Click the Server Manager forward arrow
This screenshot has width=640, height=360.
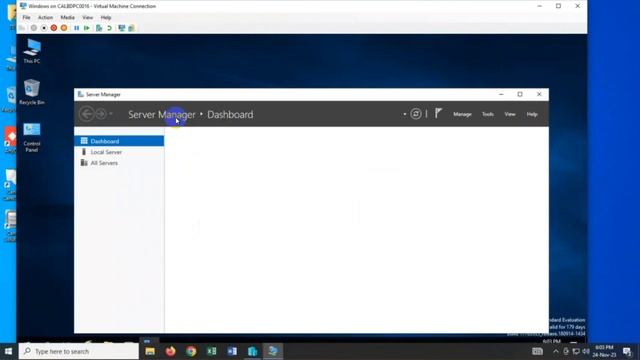[x=100, y=114]
